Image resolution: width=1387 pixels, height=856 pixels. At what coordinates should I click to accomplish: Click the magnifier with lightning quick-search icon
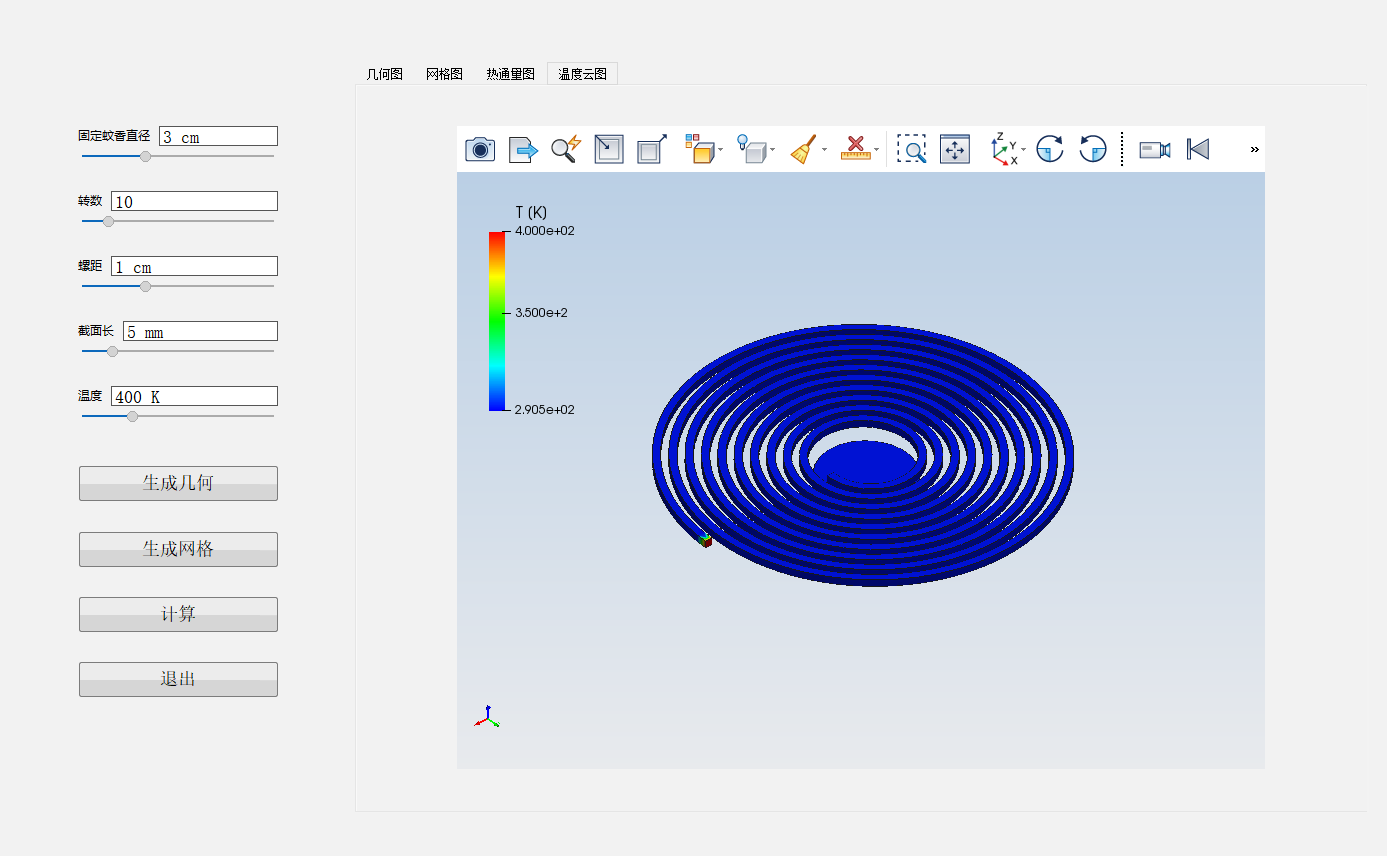pos(566,149)
